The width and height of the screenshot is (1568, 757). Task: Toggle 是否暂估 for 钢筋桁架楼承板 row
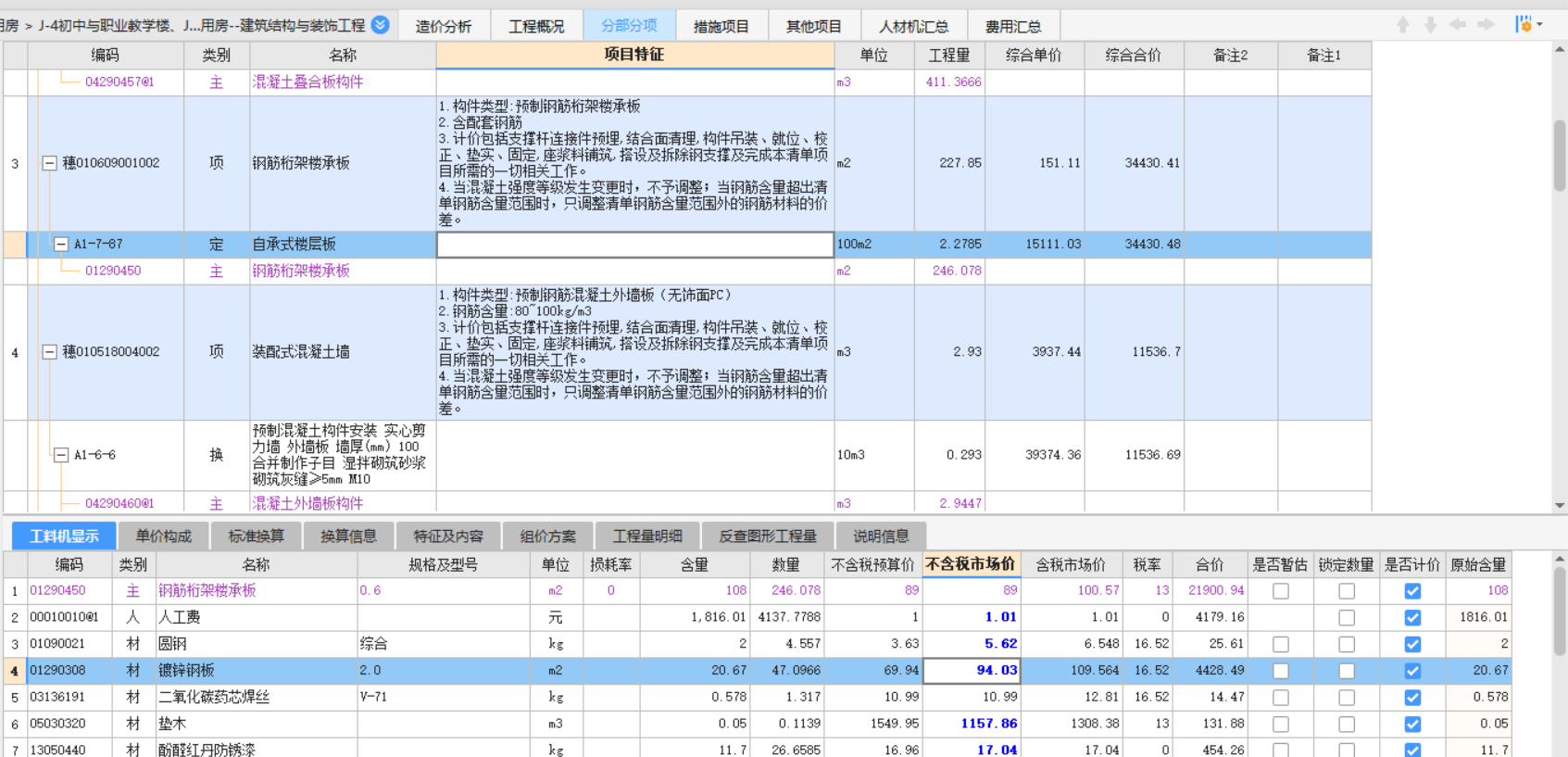[x=1281, y=591]
